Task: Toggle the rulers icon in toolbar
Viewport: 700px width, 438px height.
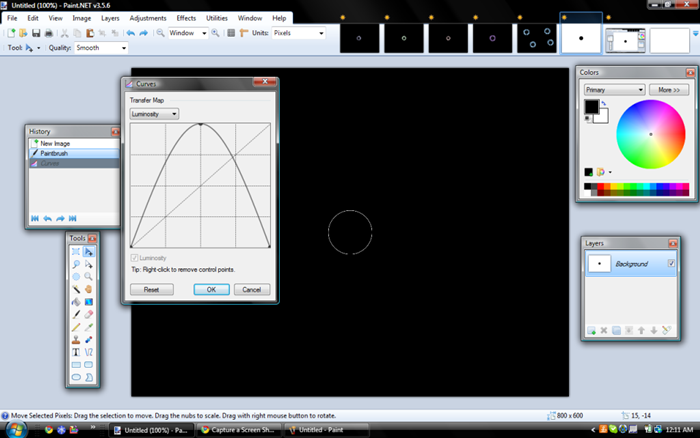Action: 243,33
